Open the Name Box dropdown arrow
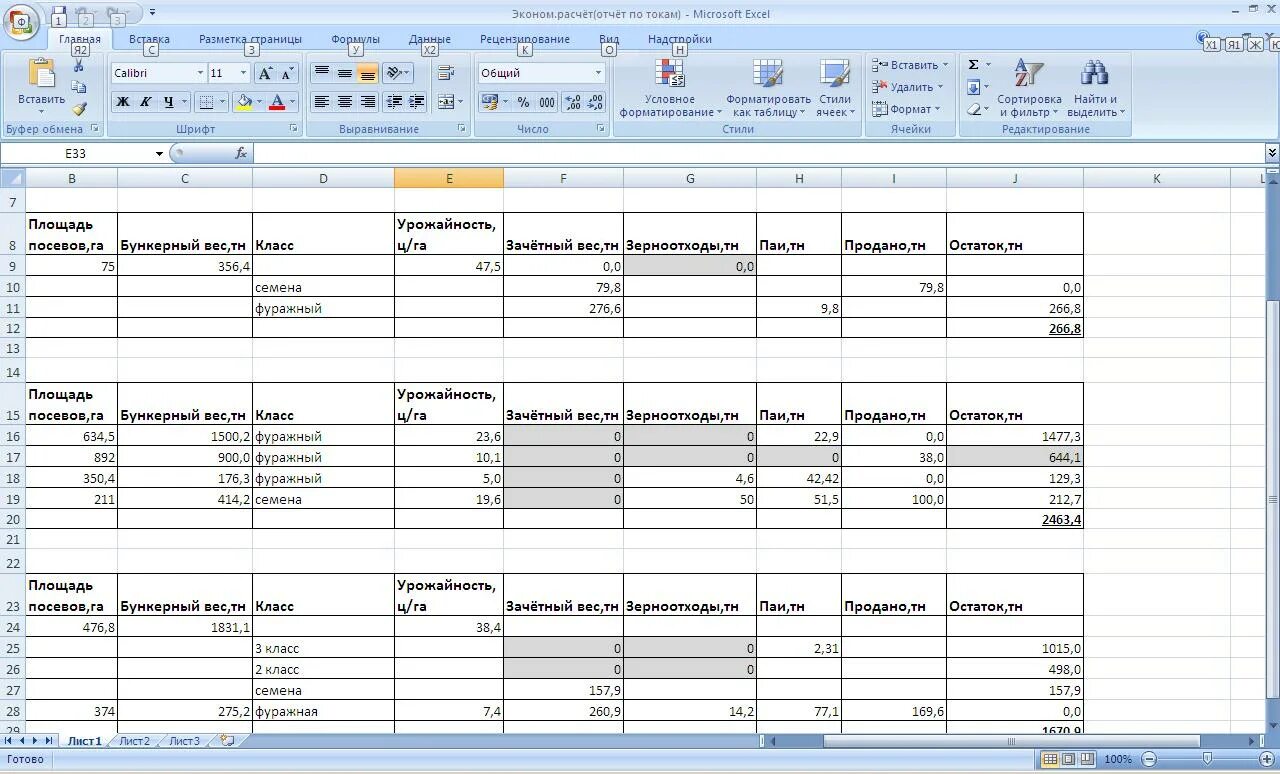The image size is (1280, 774). [x=159, y=153]
